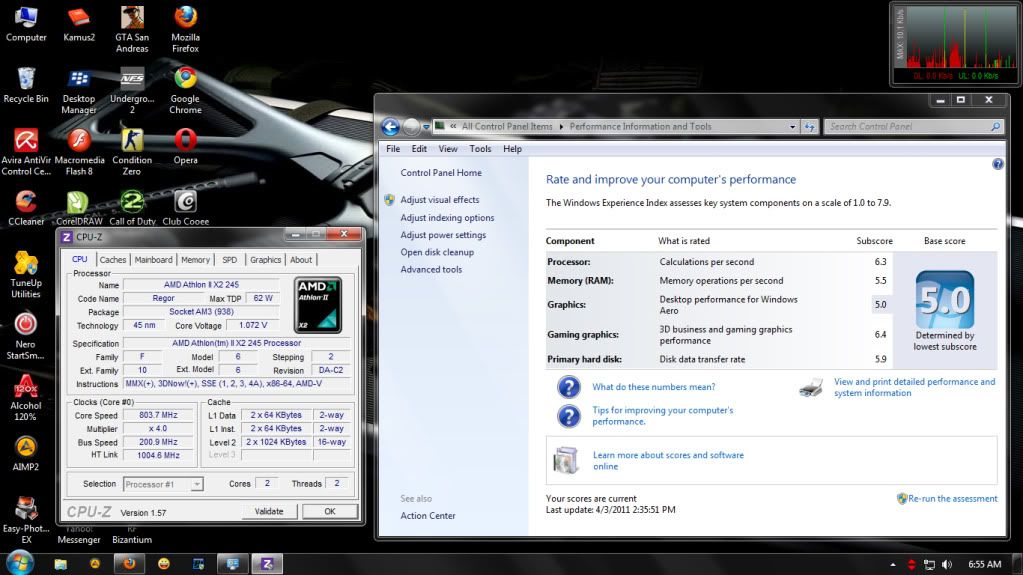
Task: Open CCleaner desktop icon
Action: tap(26, 208)
